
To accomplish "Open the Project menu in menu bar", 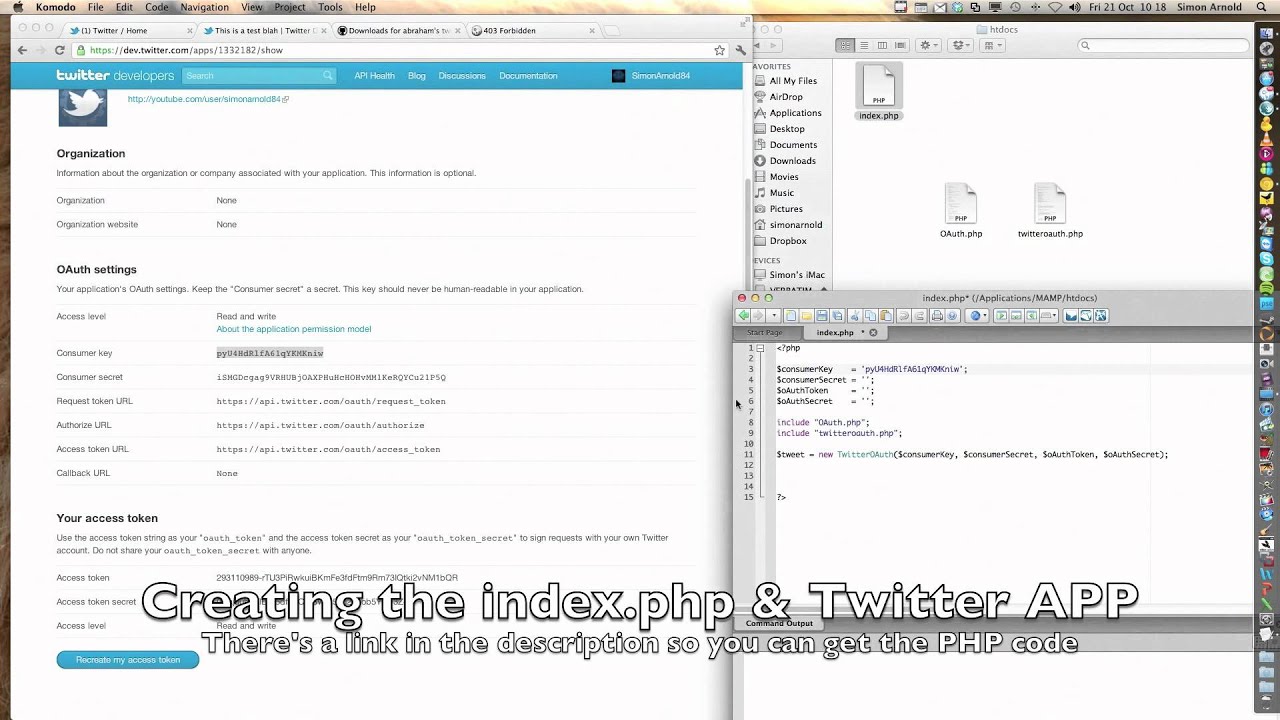I will pos(290,7).
